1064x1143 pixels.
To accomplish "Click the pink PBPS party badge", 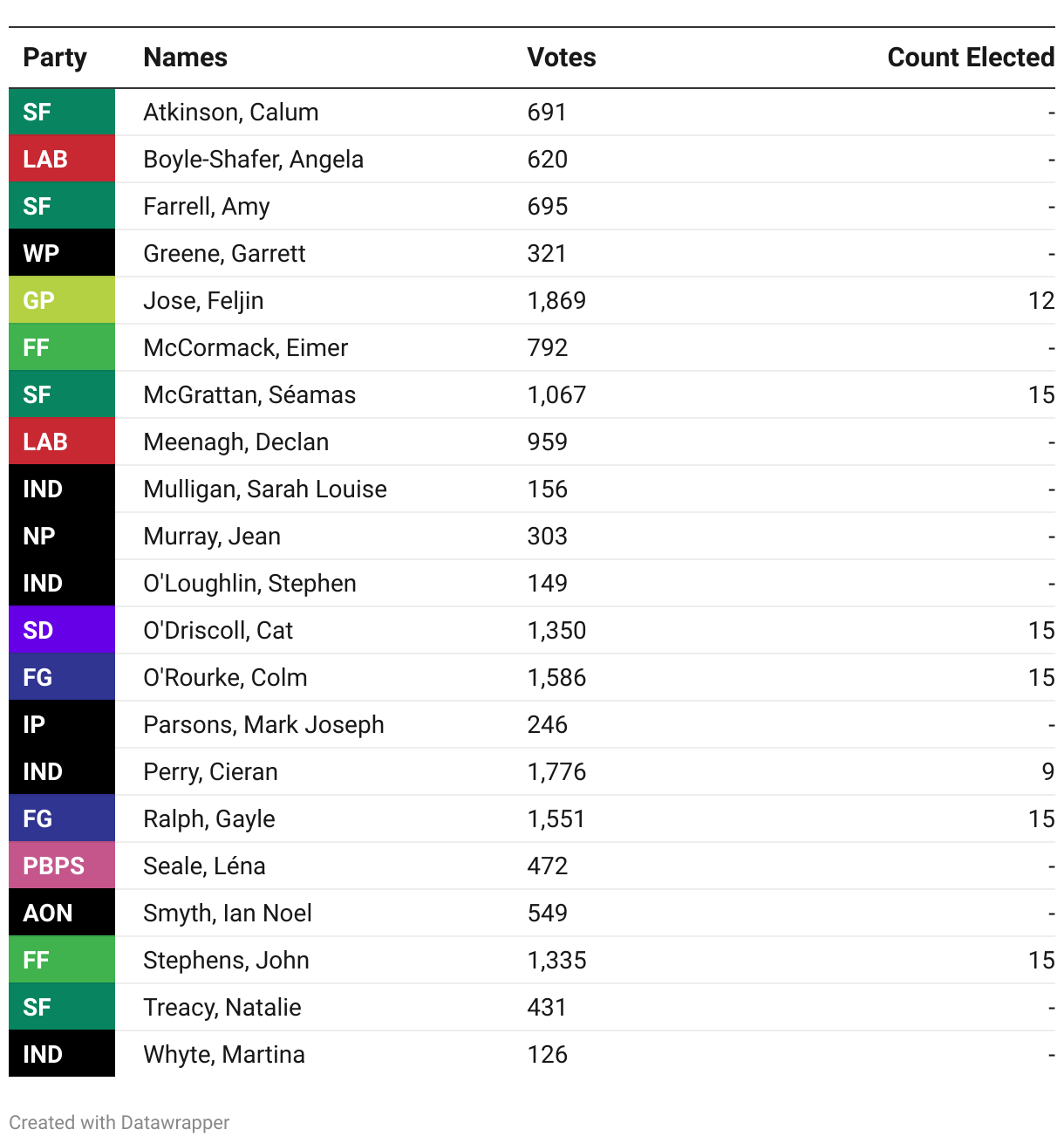I will pos(61,866).
